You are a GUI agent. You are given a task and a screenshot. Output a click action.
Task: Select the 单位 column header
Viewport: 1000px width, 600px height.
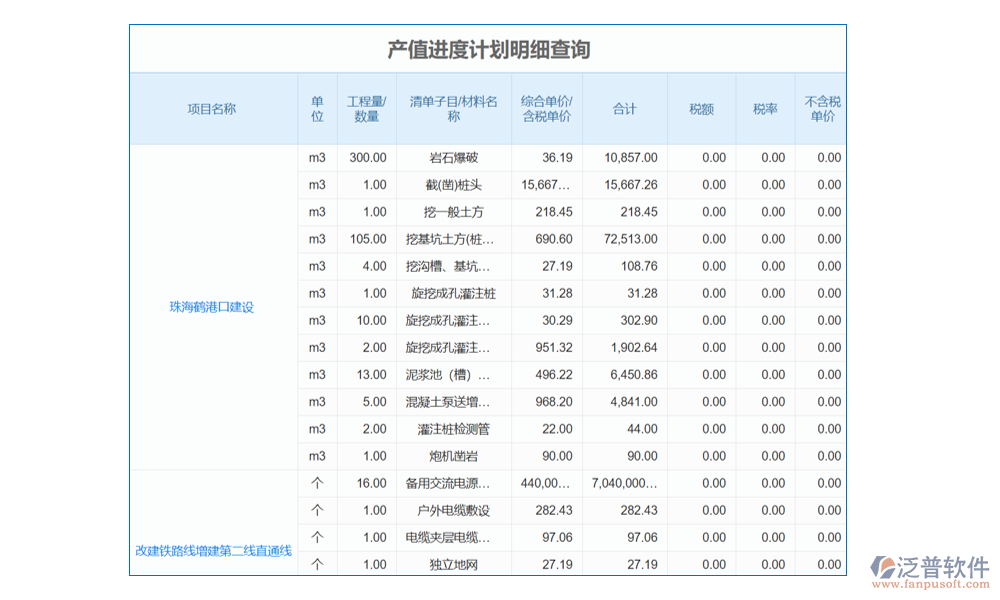tap(317, 109)
